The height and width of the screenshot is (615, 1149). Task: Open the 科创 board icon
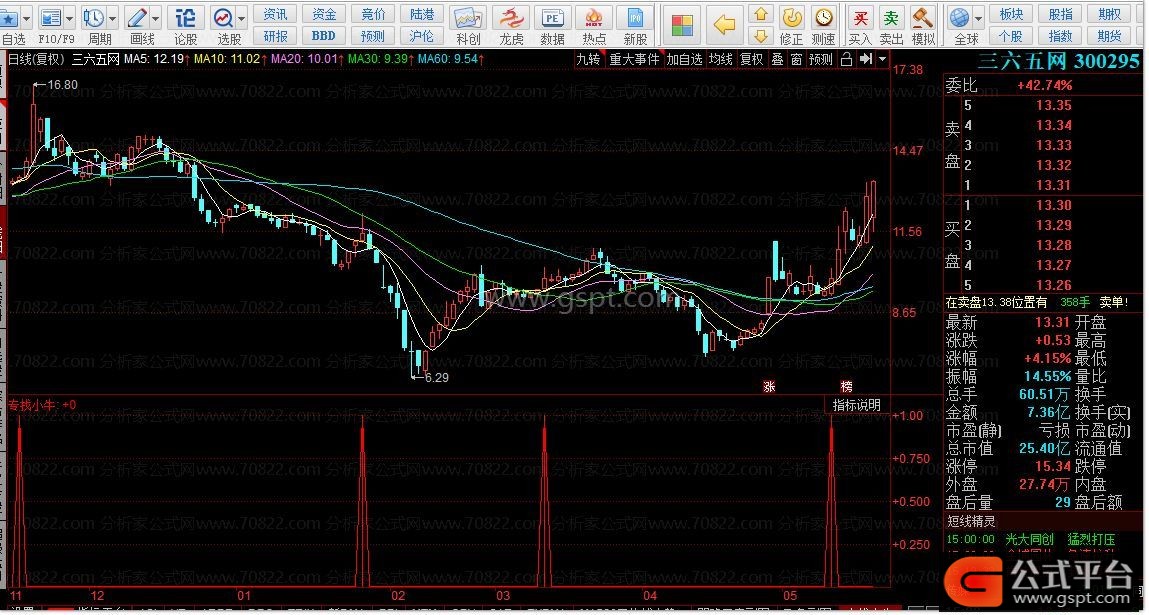coord(468,18)
